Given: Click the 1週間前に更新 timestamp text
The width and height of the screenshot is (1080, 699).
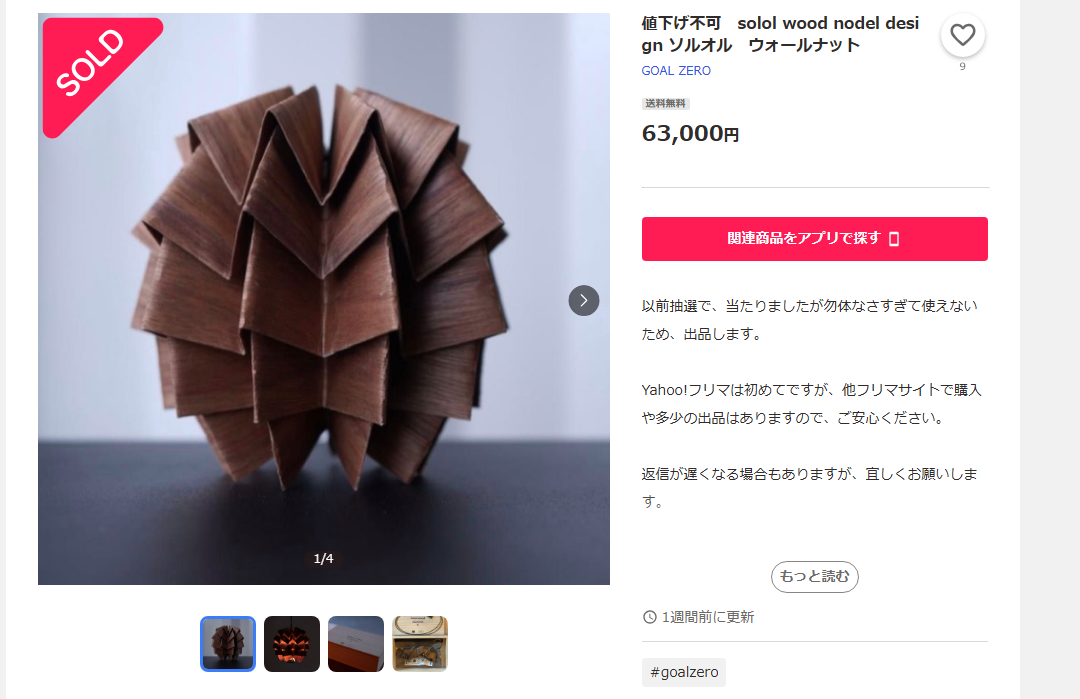Looking at the screenshot, I should coord(708,617).
